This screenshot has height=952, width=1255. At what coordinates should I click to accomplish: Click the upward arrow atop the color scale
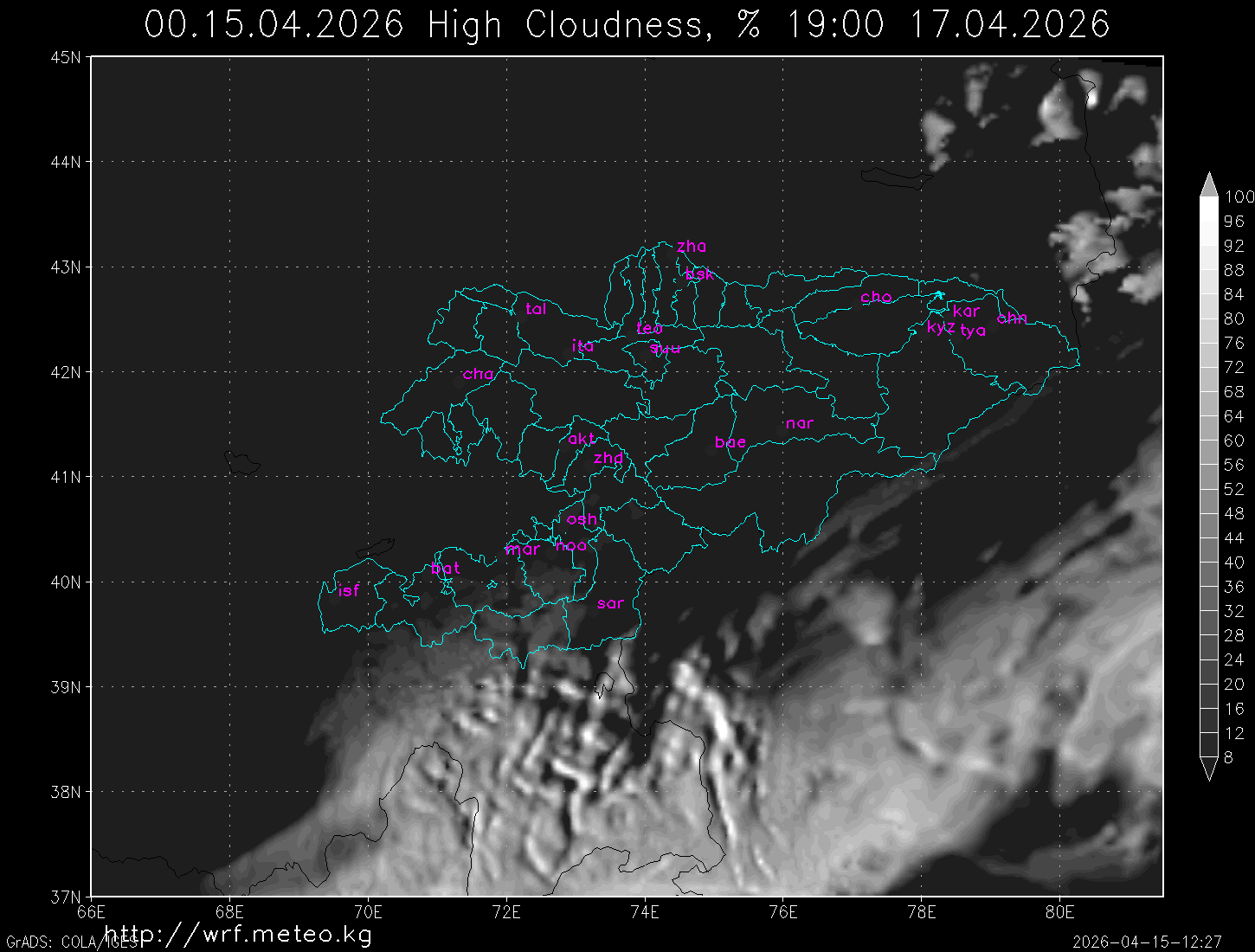(x=1208, y=184)
